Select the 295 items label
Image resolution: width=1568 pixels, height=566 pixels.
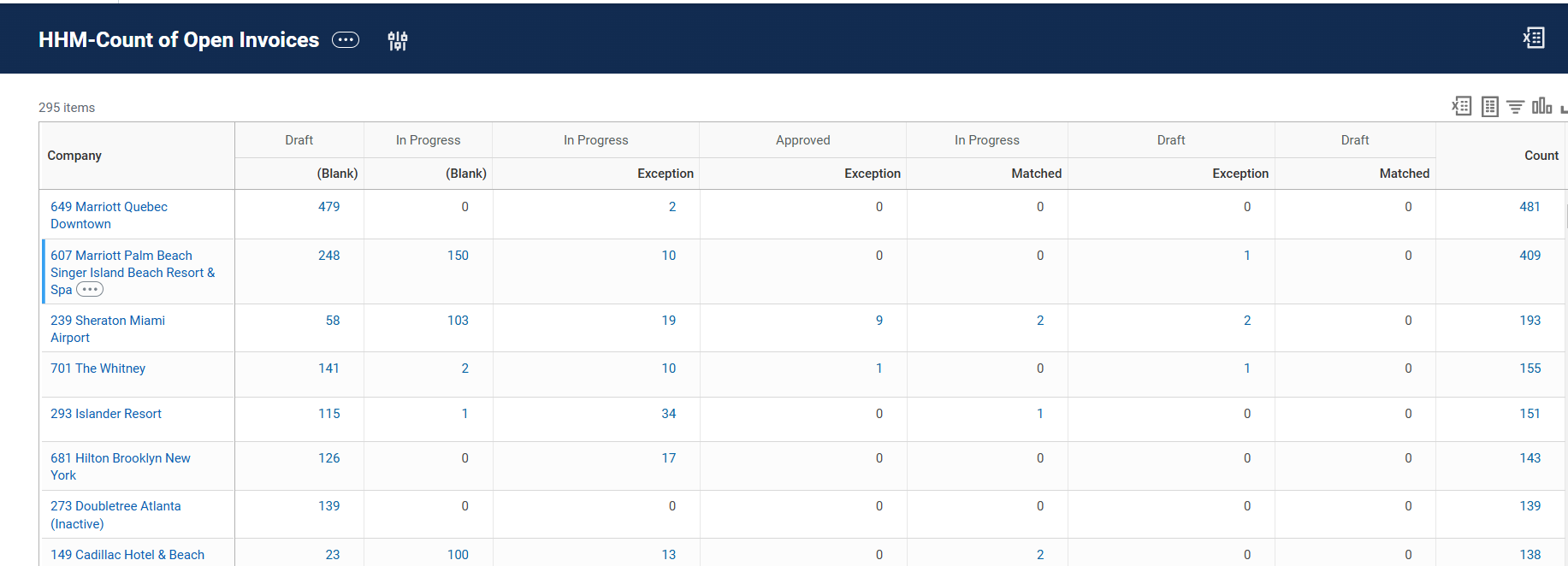click(67, 108)
